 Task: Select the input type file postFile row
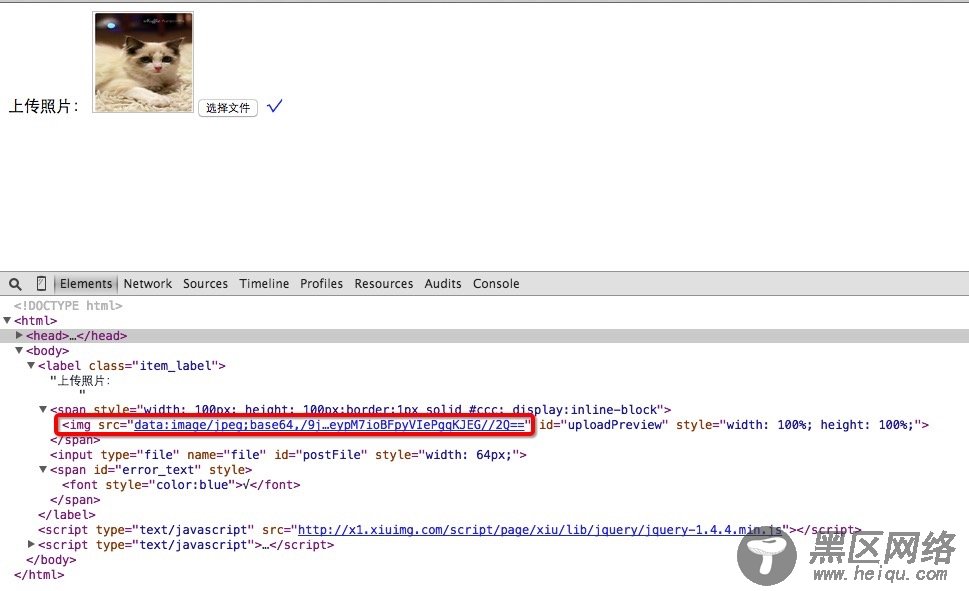tap(288, 455)
